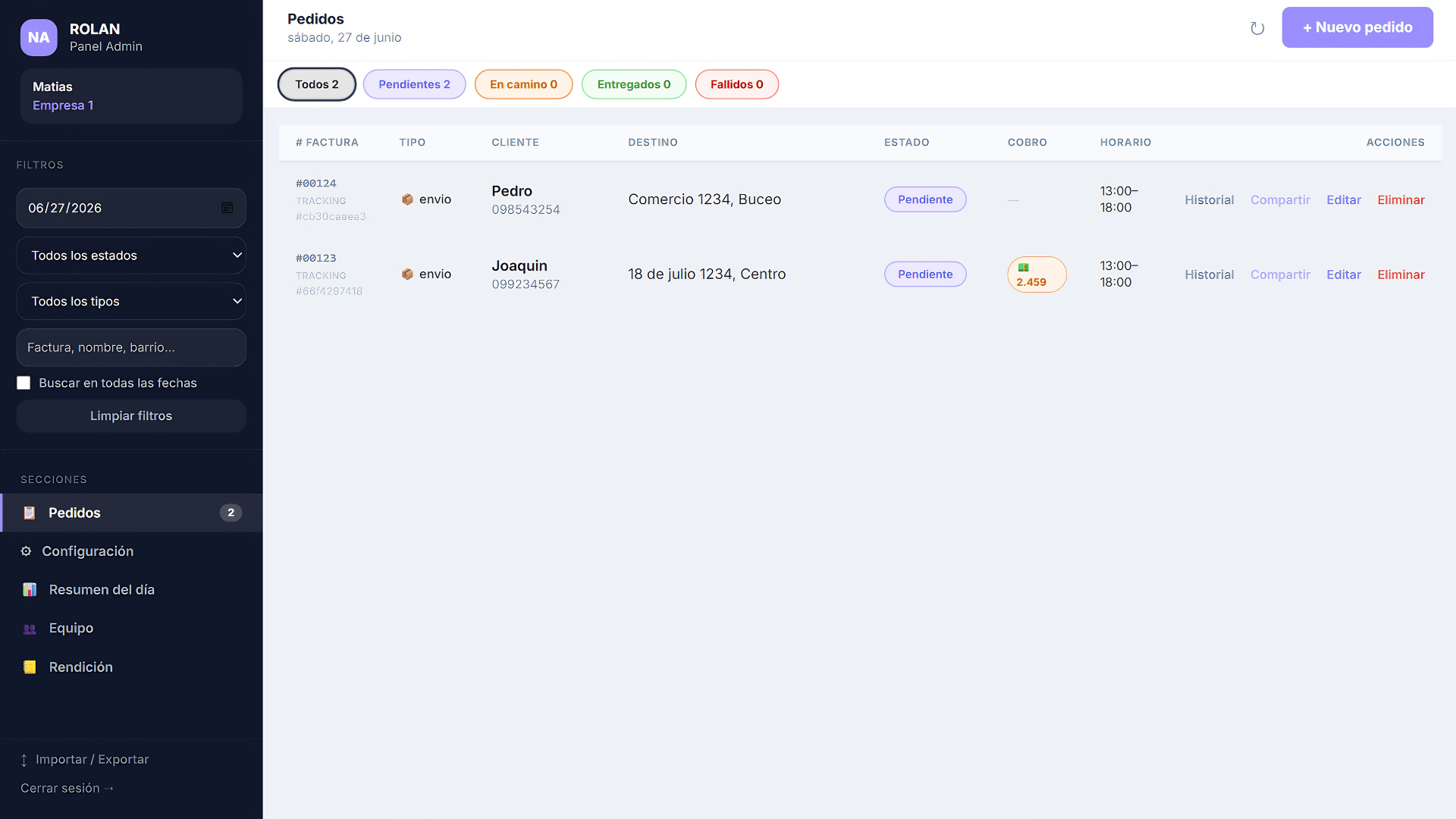
Task: Select the Pendientes 2 tab
Action: click(414, 84)
